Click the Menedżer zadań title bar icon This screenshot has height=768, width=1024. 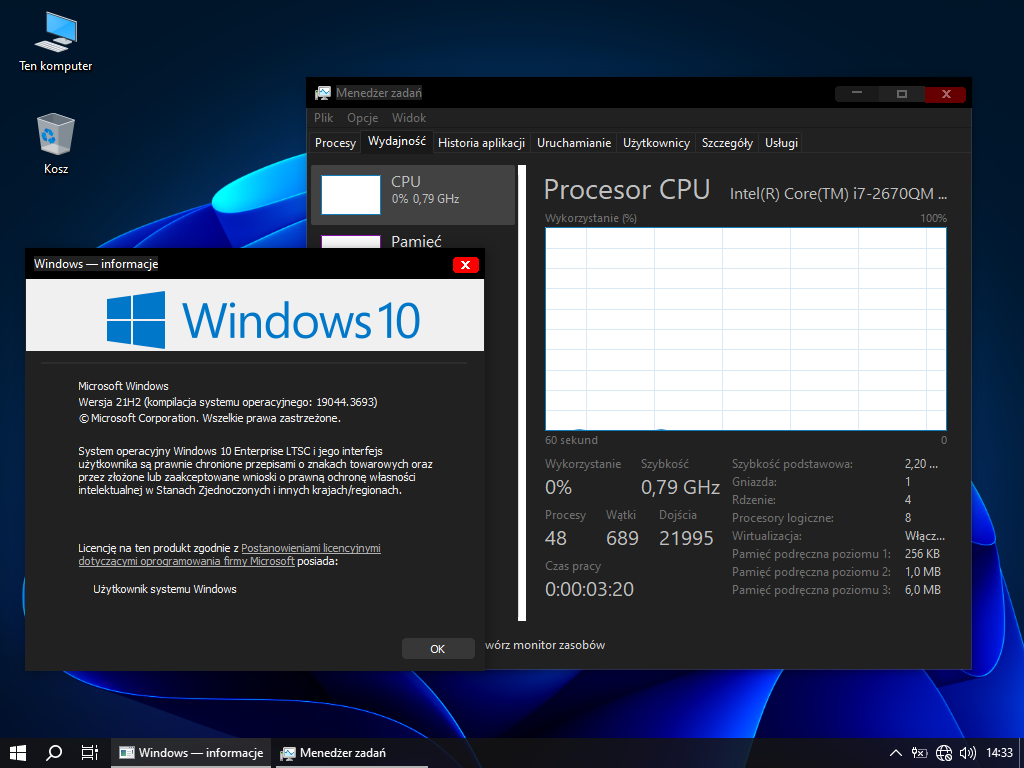point(323,93)
